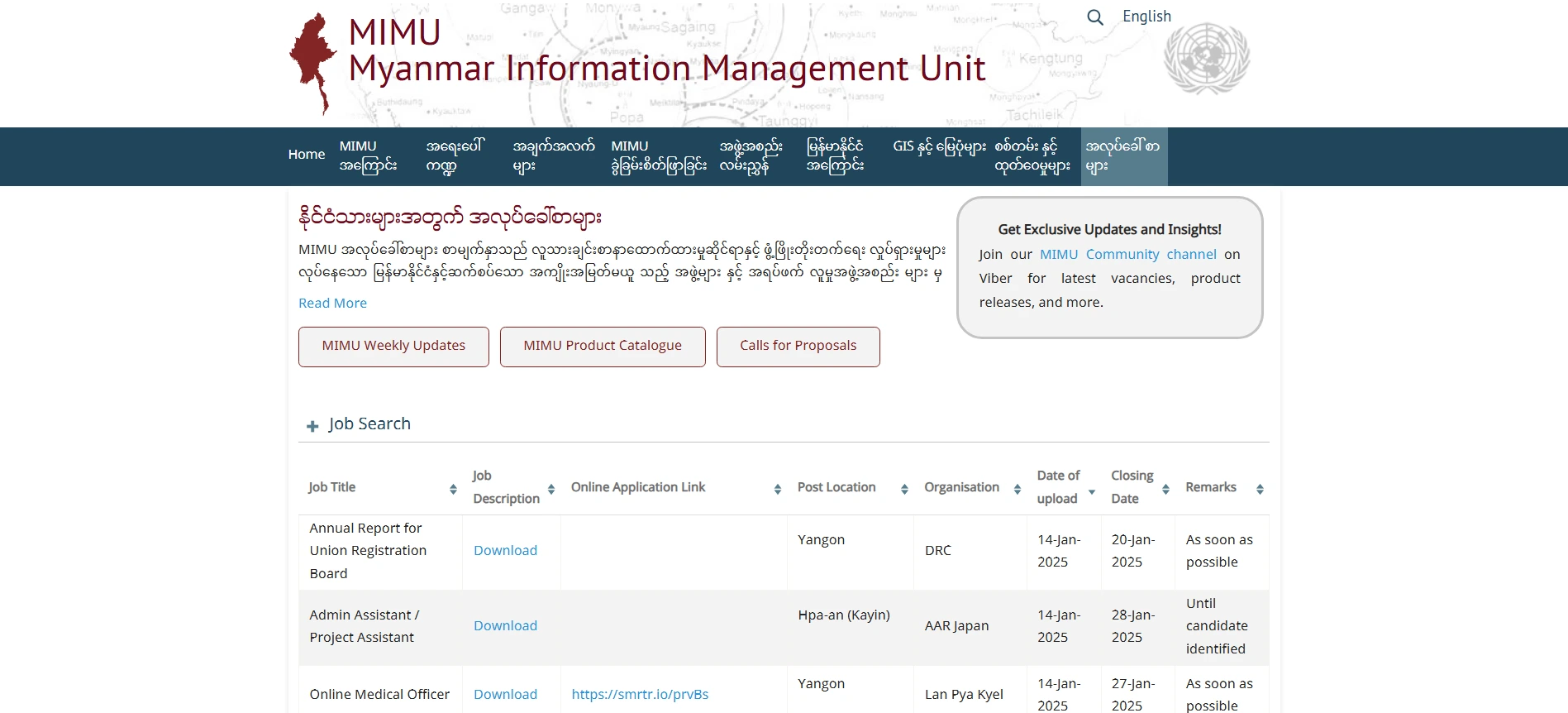Click the Myanmar map logo
The image size is (1568, 713).
click(x=313, y=63)
